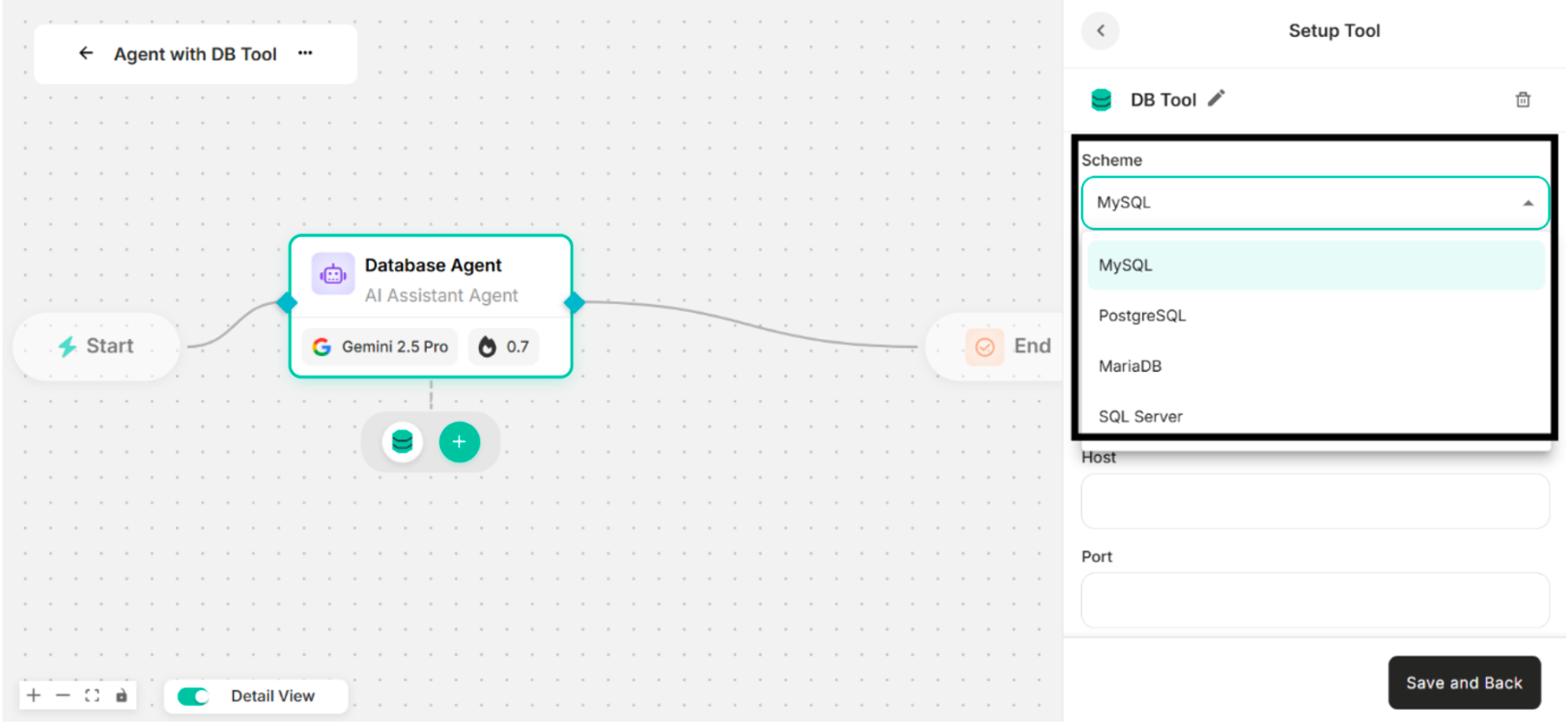Viewport: 1568px width, 728px height.
Task: Click the green DB Tool header icon
Action: tap(1101, 100)
